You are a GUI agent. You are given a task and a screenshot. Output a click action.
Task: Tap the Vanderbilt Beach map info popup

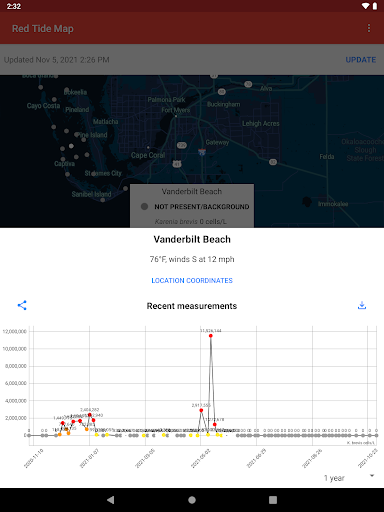192,206
